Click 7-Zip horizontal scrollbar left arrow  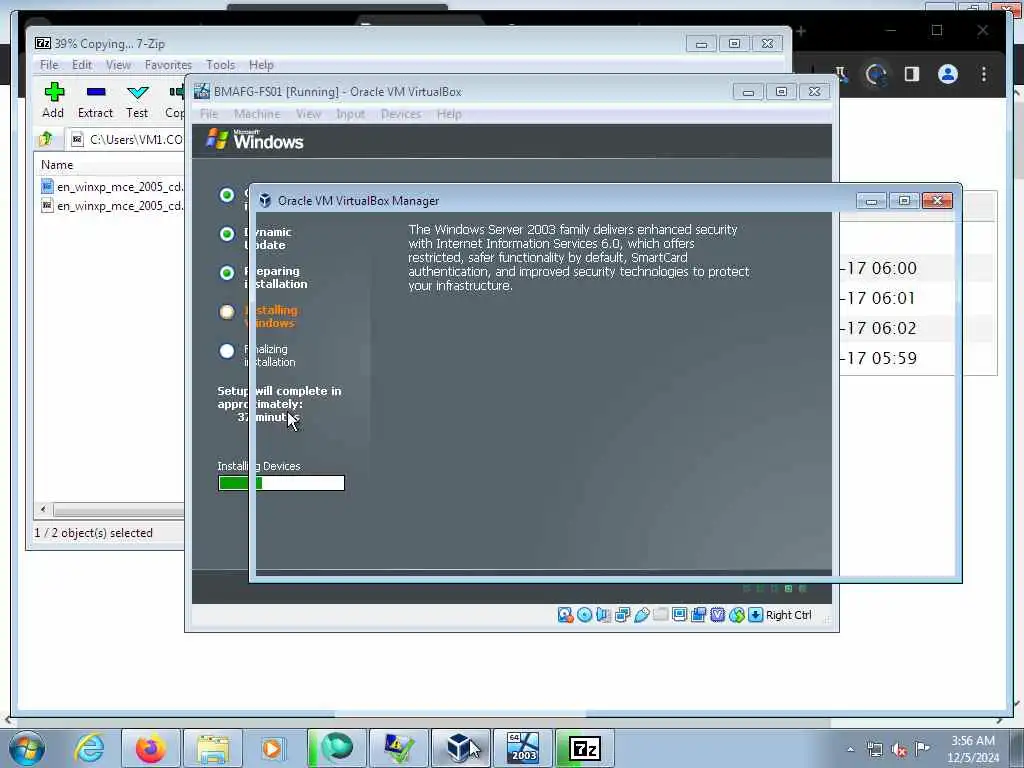tap(43, 509)
